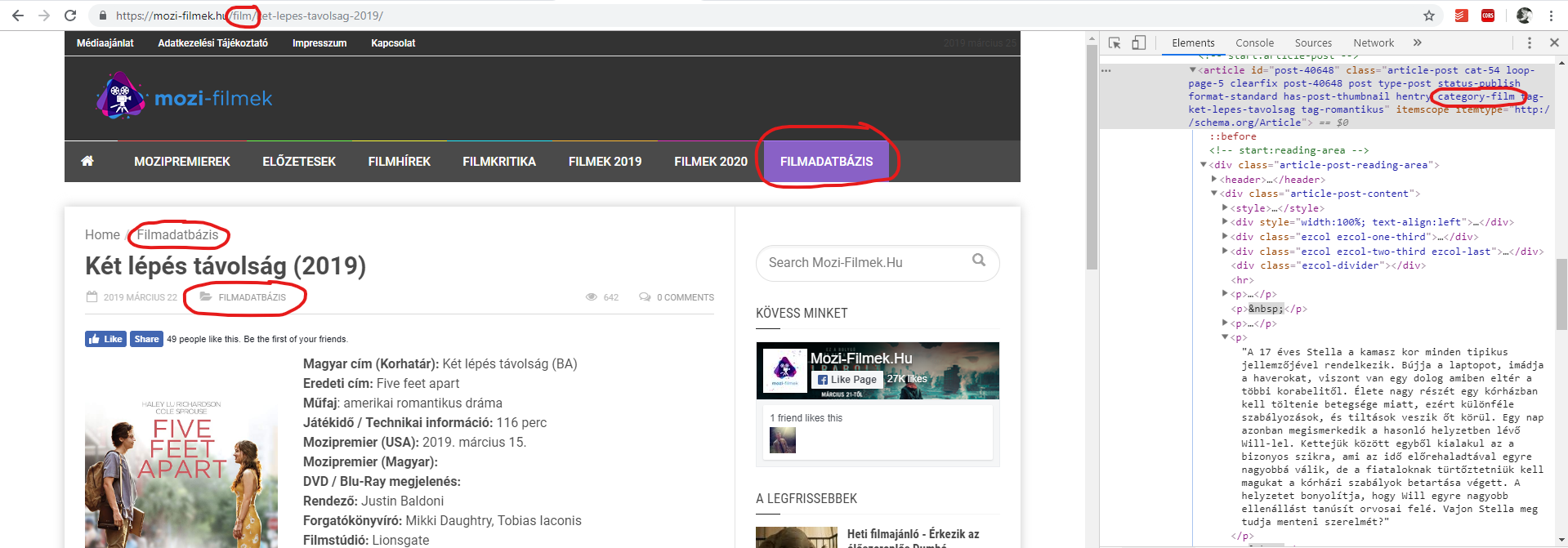Open FILMADATBÁZIS menu item
The width and height of the screenshot is (1568, 548).
pos(826,162)
